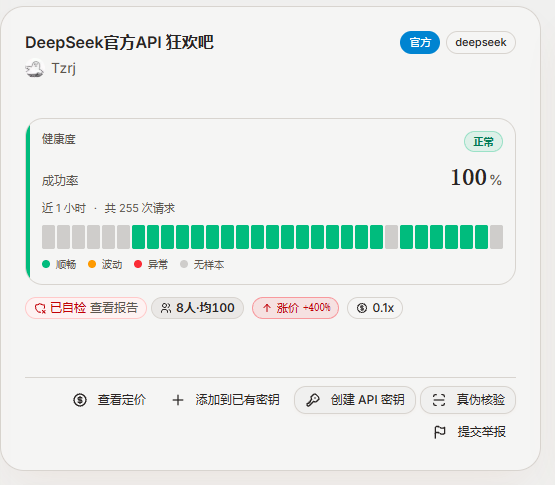
Task: Click the deepseek tag
Action: 481,42
